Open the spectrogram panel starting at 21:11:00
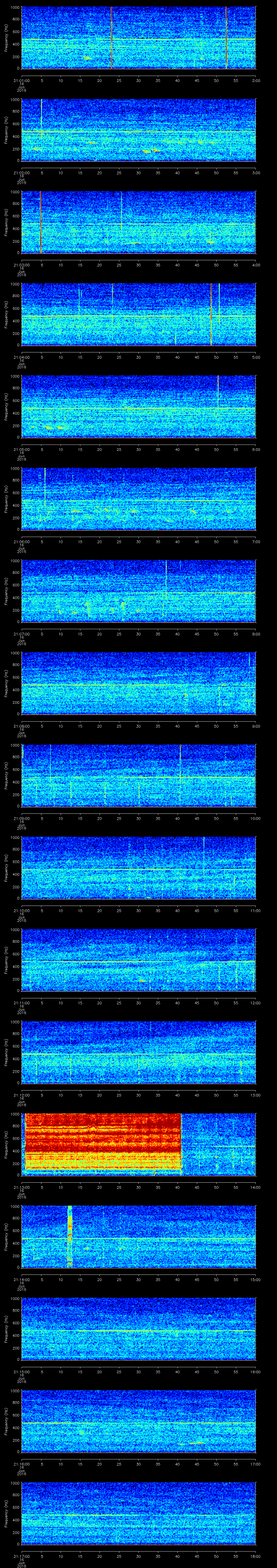The height and width of the screenshot is (1568, 277). pos(139,960)
